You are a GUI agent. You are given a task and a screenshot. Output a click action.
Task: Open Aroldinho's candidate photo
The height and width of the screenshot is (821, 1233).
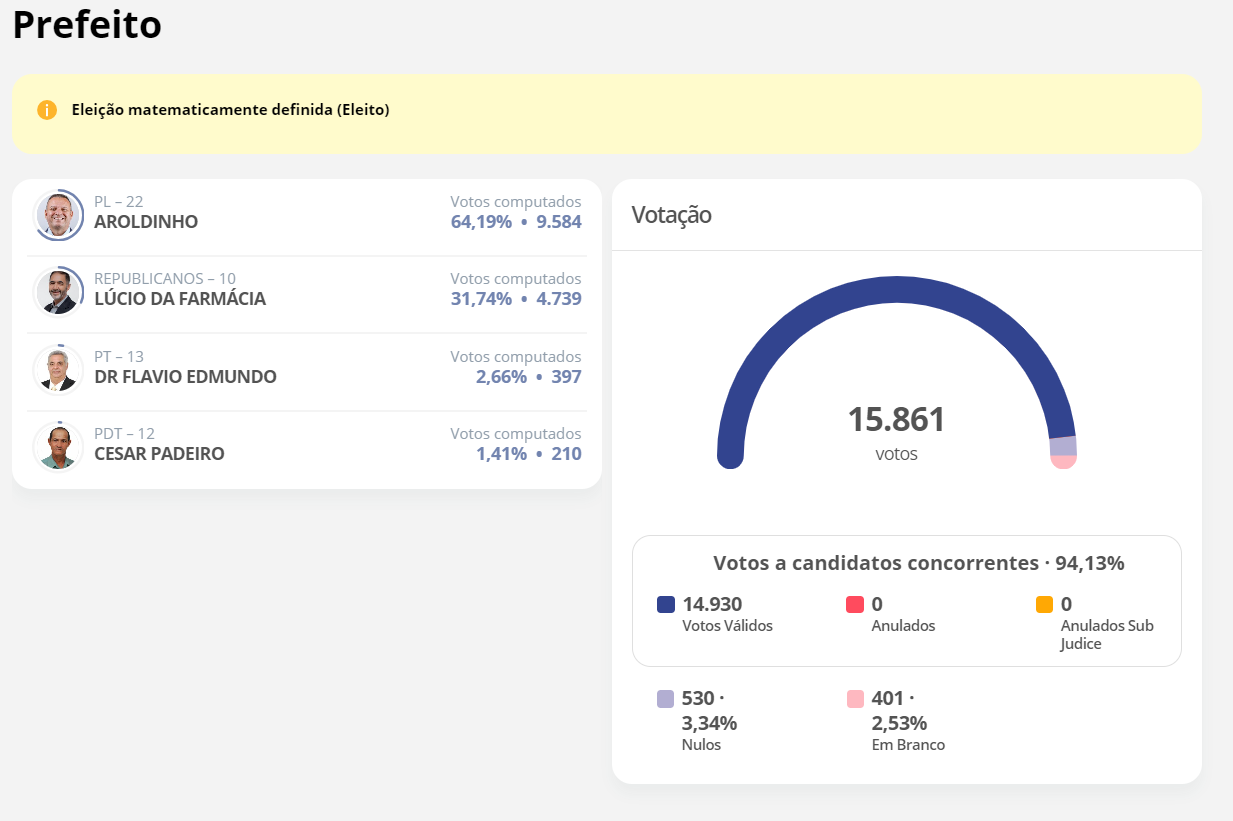[x=58, y=215]
